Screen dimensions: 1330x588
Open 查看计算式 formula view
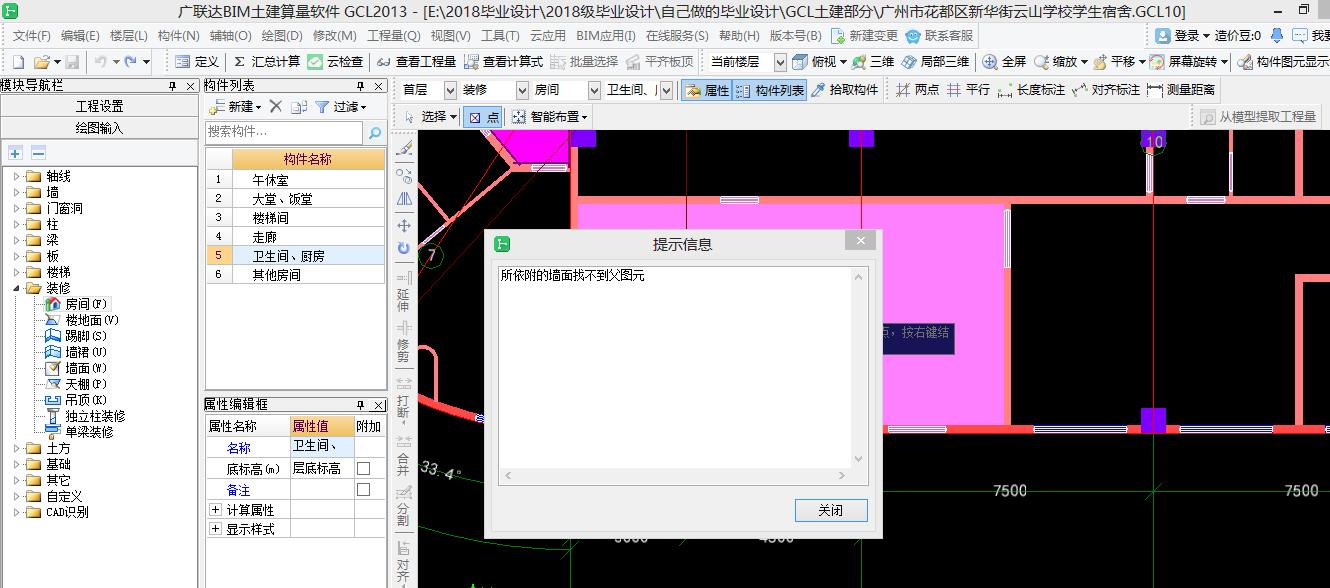pos(502,62)
